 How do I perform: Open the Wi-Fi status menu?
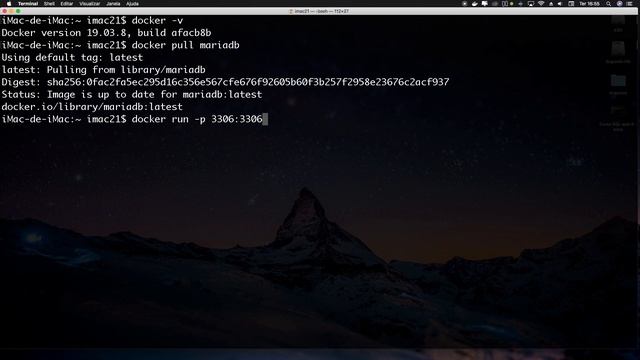pos(541,4)
